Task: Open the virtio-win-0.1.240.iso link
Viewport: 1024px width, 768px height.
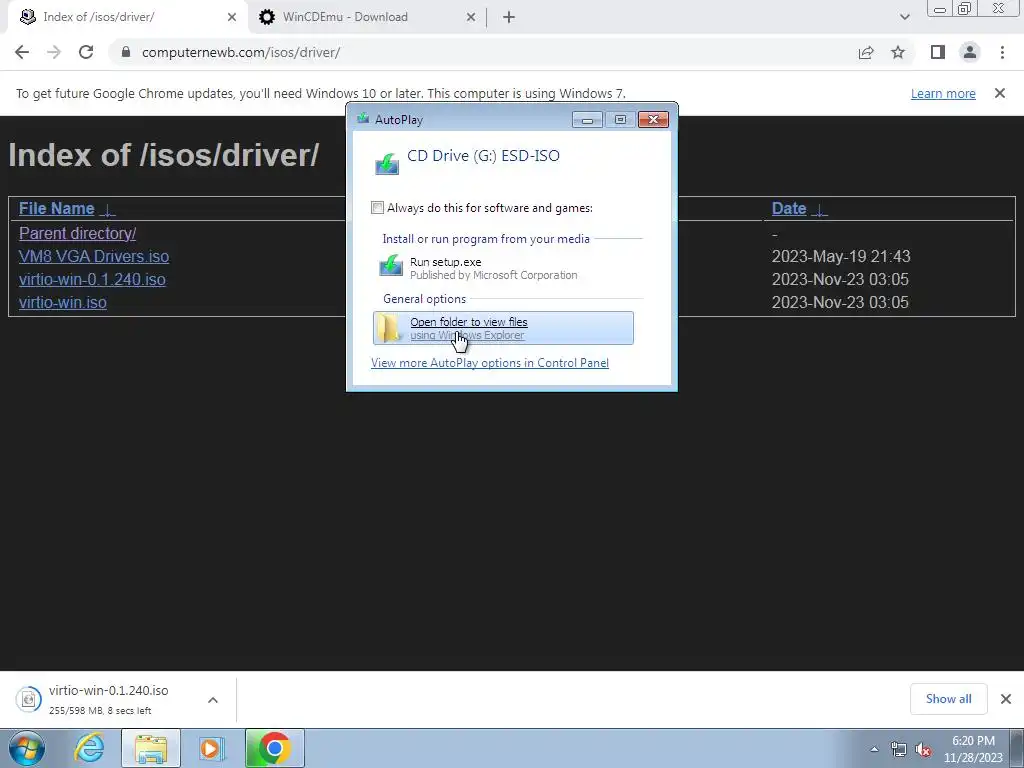Action: click(x=92, y=279)
